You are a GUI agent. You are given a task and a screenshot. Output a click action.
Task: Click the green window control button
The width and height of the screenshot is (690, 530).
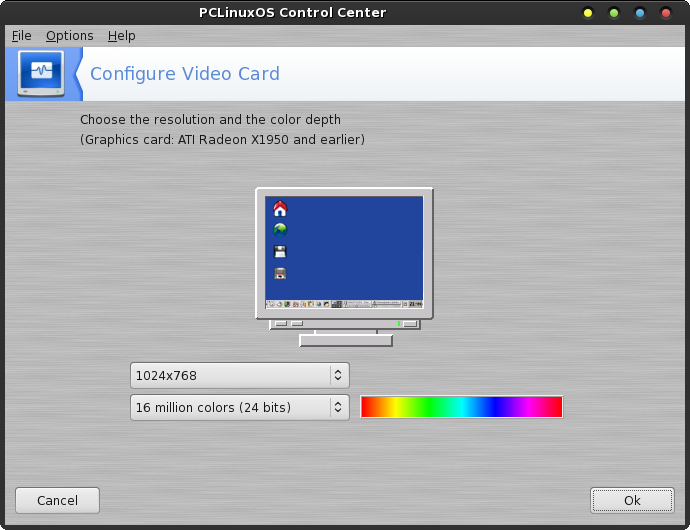[x=614, y=13]
